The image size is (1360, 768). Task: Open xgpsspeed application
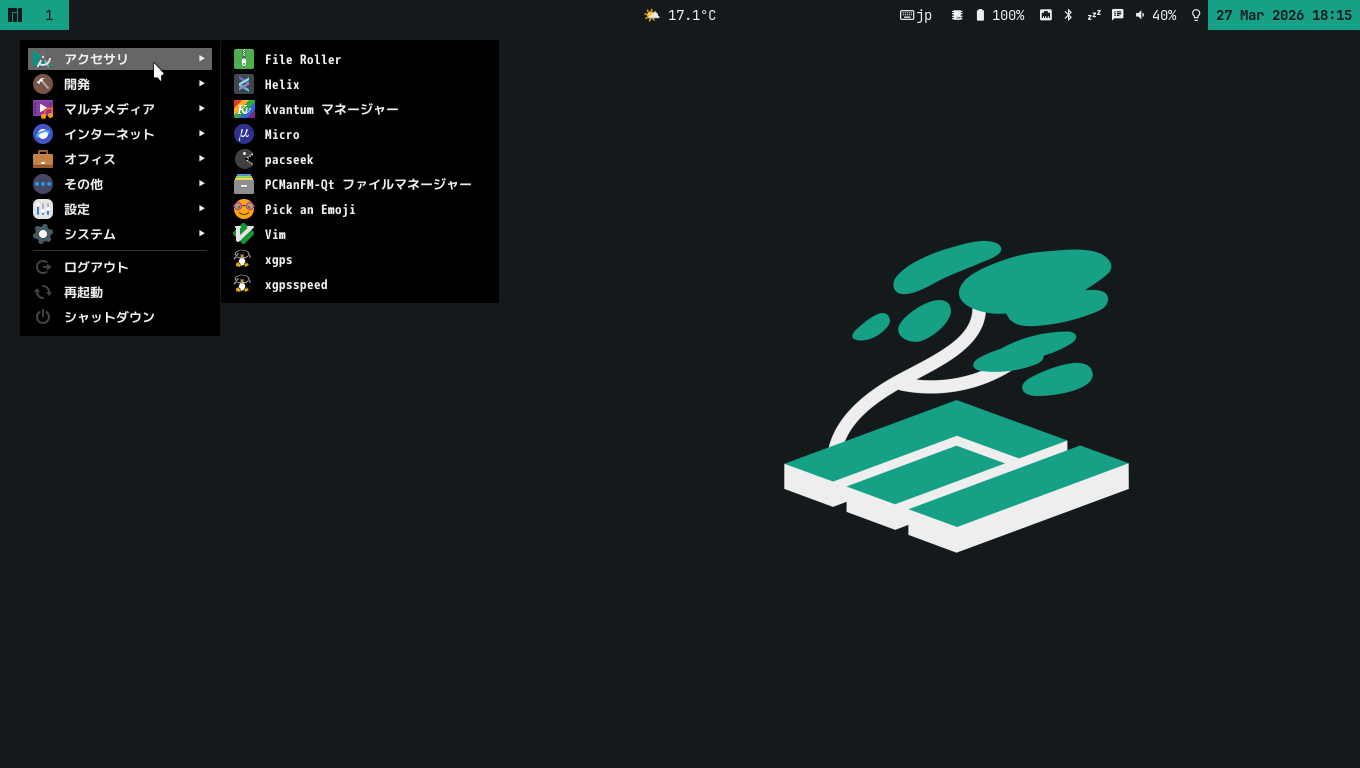tap(295, 285)
